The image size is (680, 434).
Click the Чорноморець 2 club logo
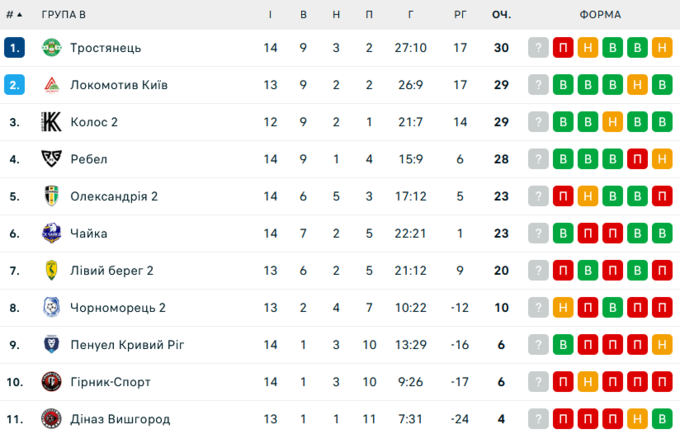[51, 307]
